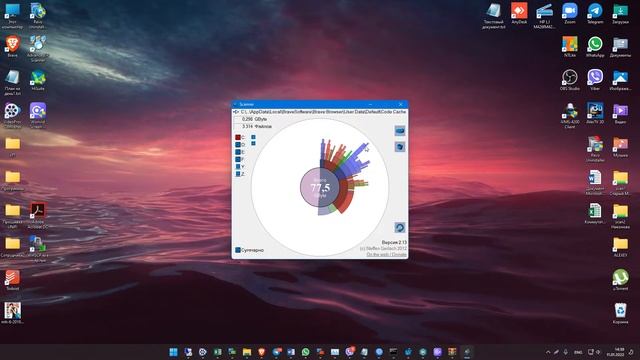Open Adobe Acrobat desktop shortcut

tap(38, 216)
